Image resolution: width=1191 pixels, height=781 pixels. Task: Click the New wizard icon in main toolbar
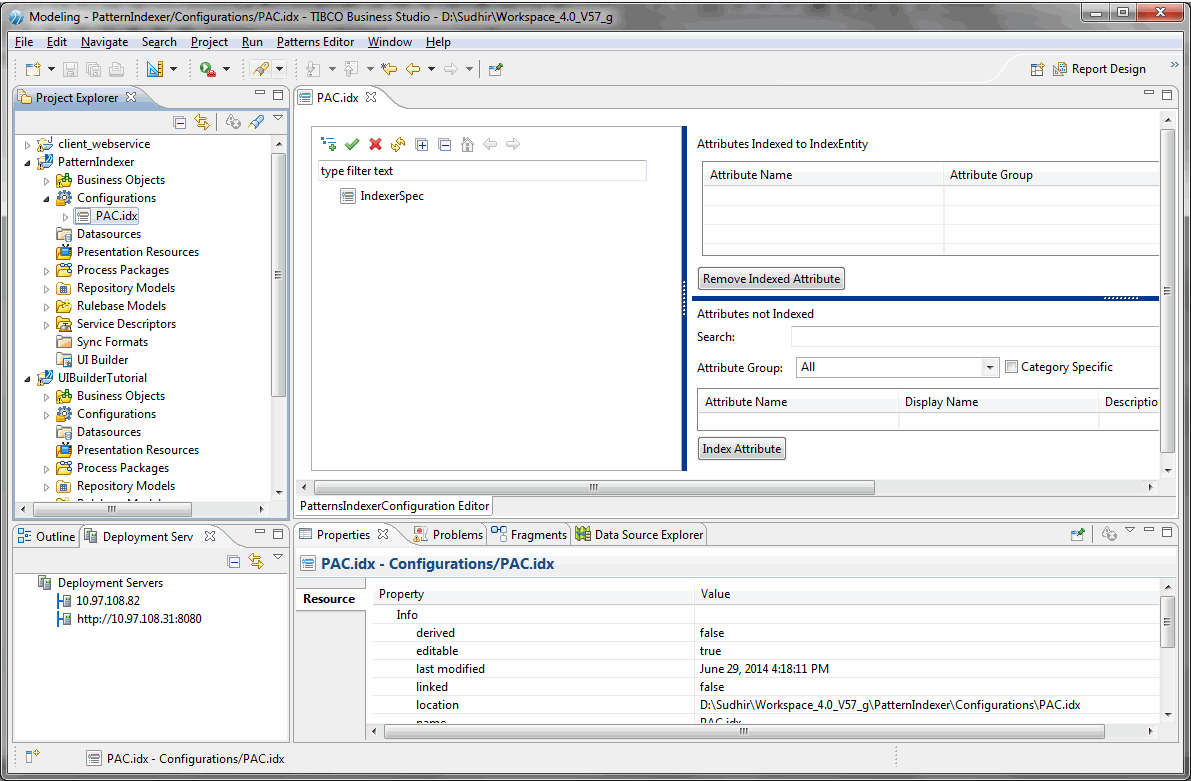pyautogui.click(x=33, y=69)
